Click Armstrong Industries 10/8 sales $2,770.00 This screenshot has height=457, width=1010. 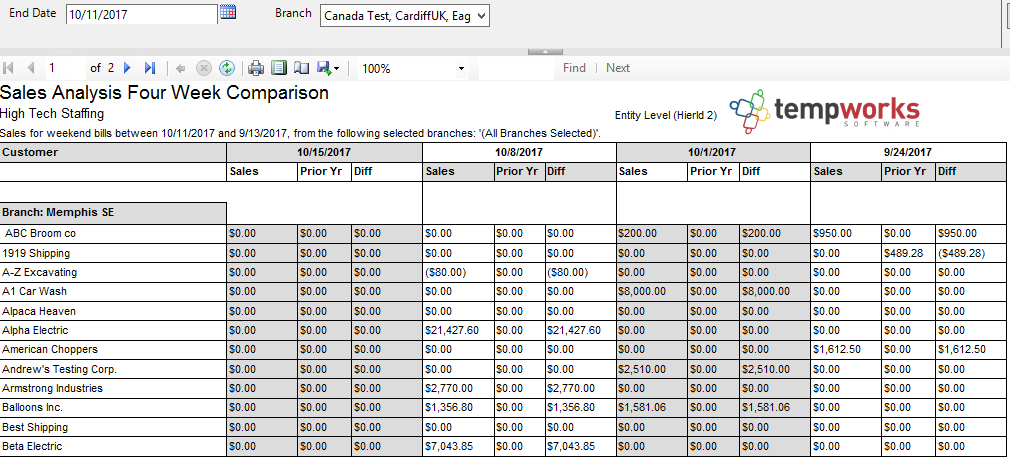point(449,388)
